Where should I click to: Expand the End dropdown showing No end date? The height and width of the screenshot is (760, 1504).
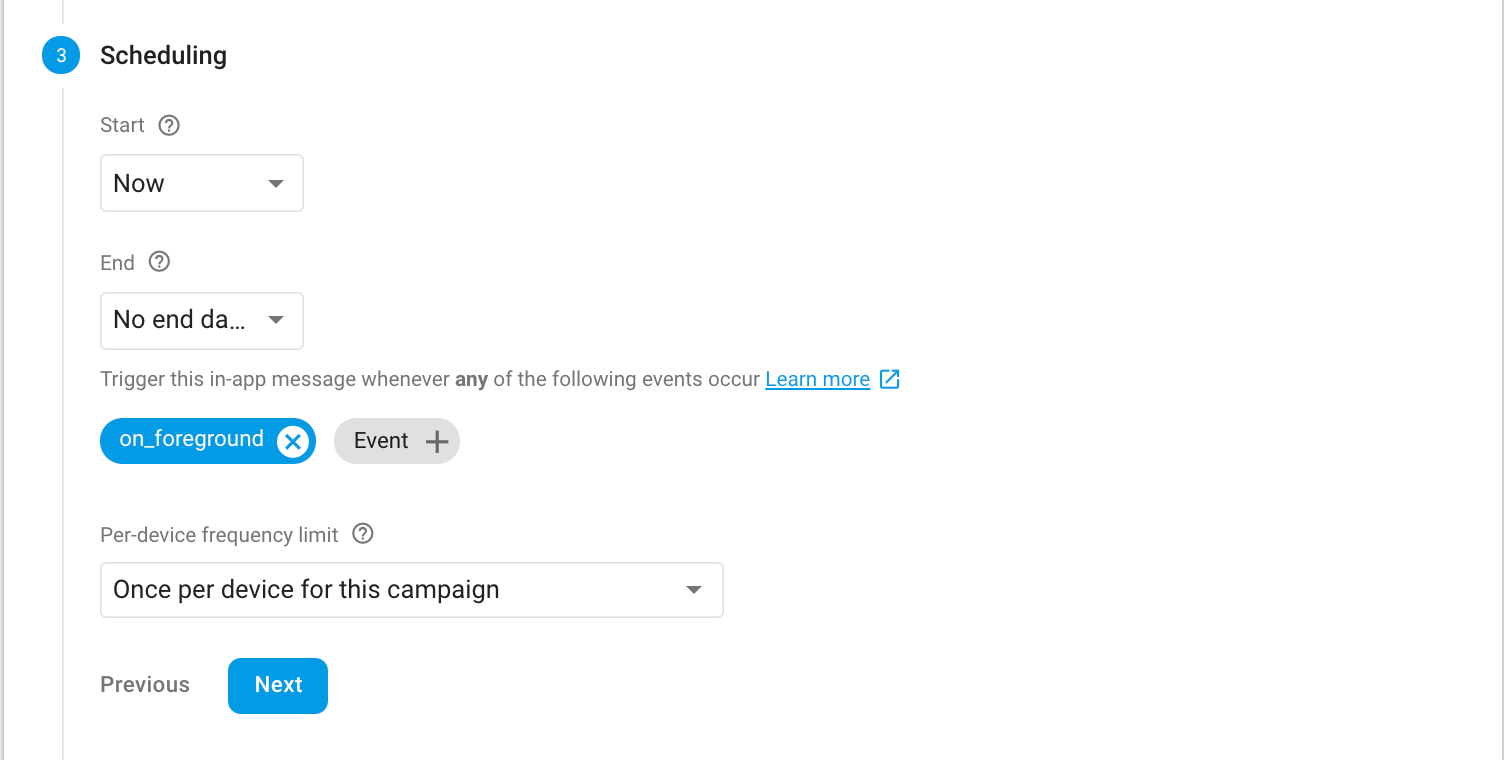201,320
